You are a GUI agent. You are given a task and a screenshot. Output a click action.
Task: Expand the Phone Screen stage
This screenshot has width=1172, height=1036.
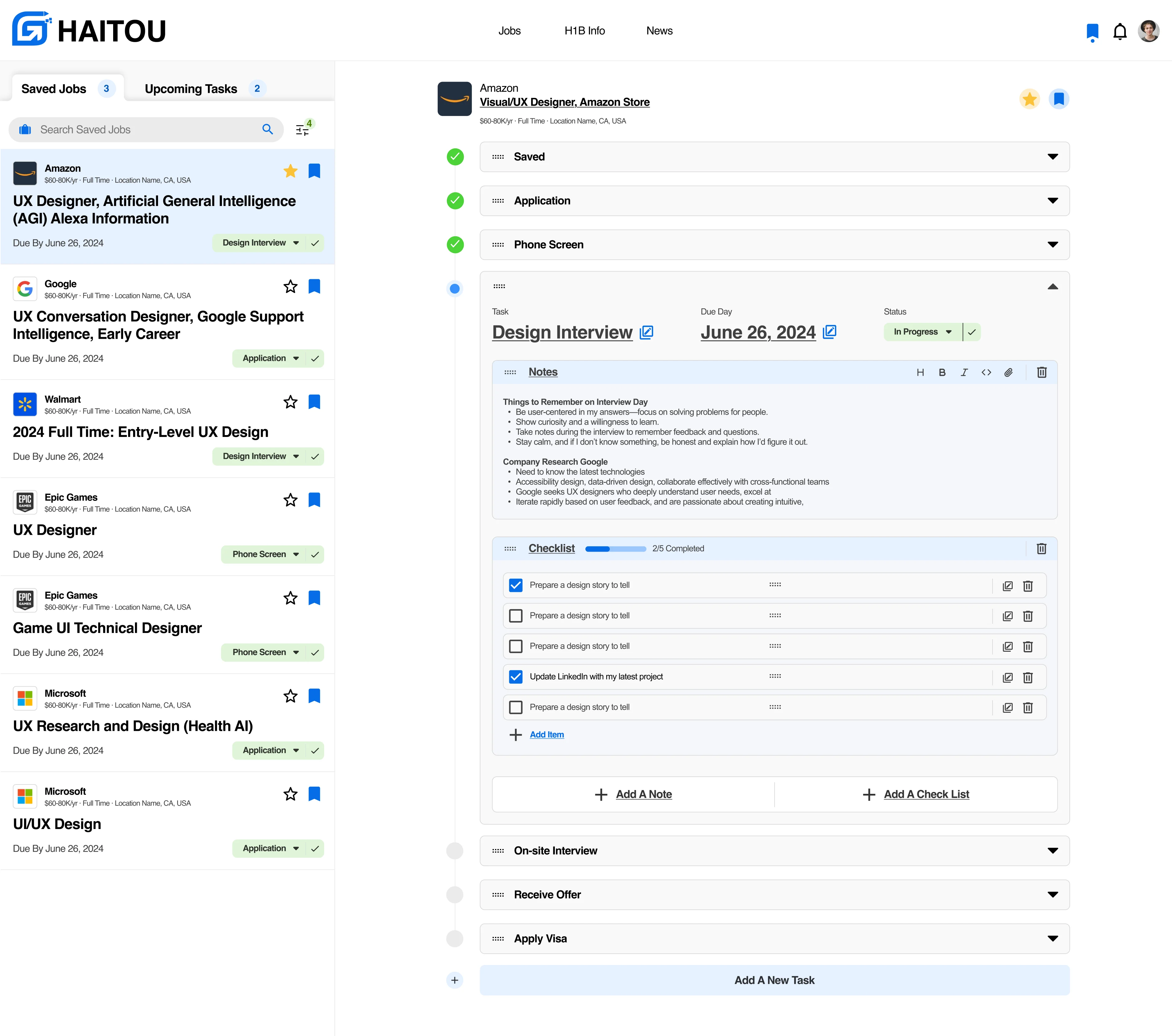click(1053, 245)
